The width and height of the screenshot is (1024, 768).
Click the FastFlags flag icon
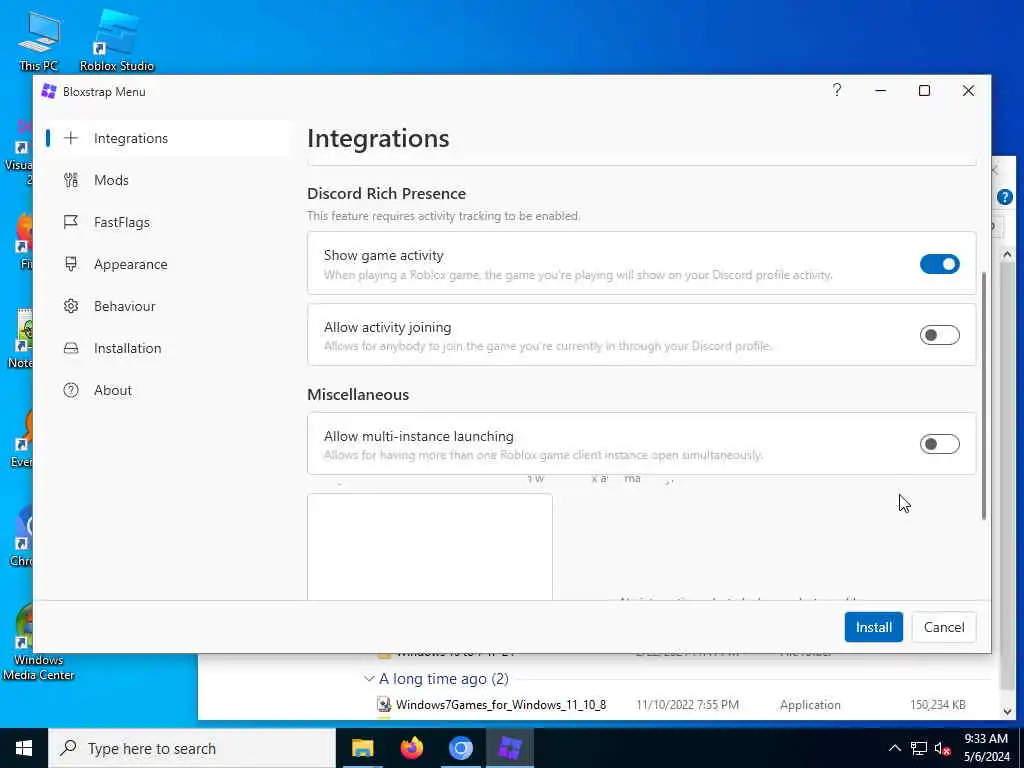click(71, 222)
